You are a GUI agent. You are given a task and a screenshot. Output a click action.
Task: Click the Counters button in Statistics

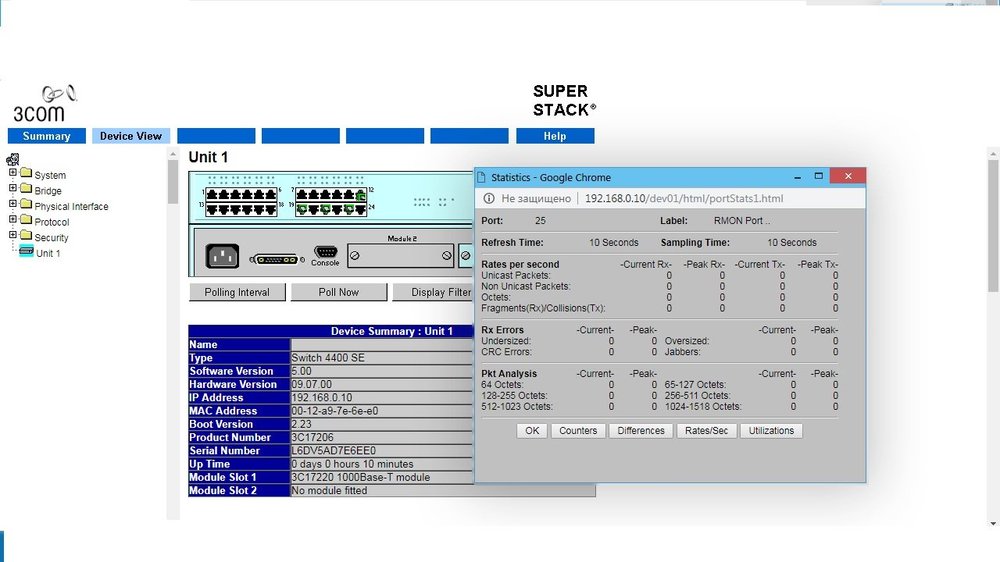[578, 430]
